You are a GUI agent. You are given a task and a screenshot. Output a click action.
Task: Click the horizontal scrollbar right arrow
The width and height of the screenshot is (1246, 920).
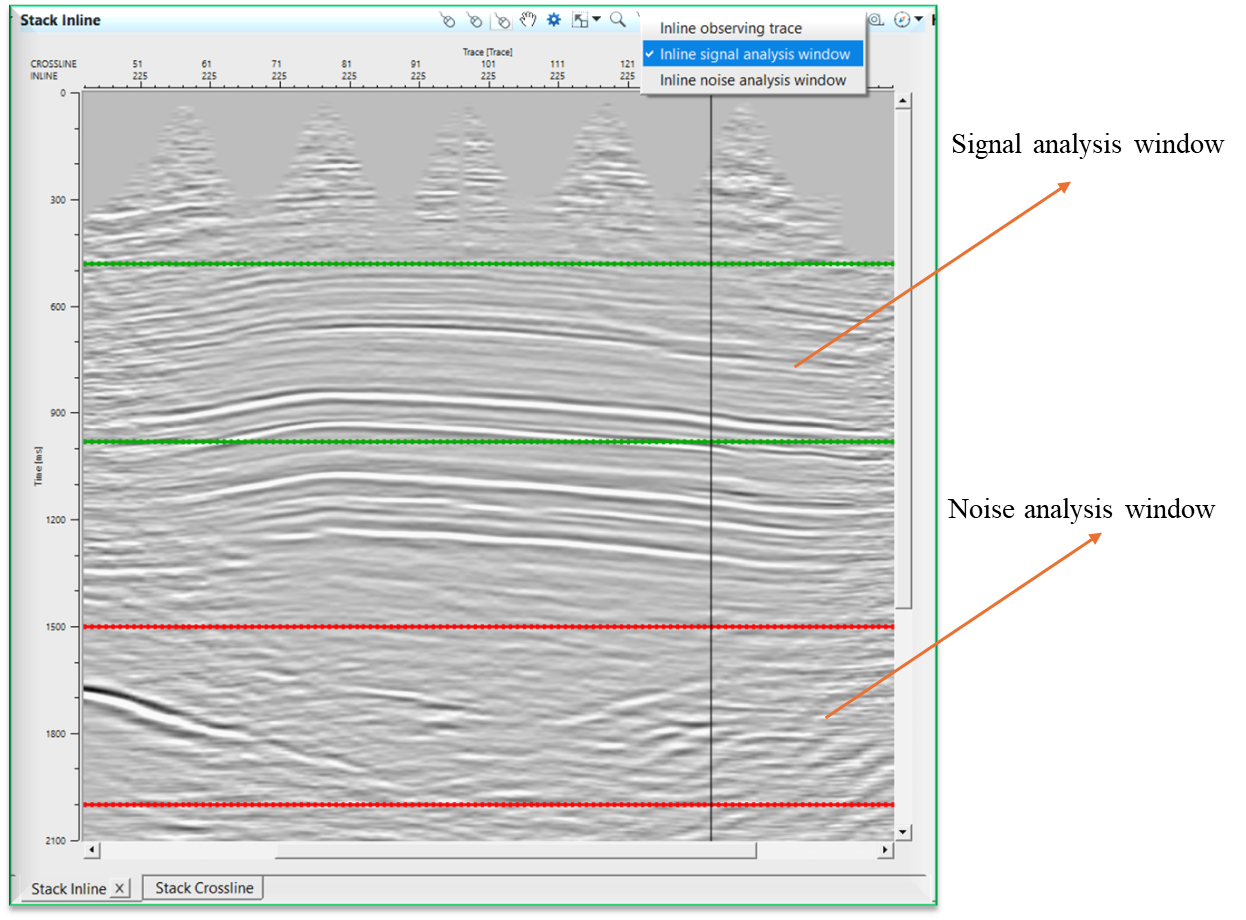[x=885, y=850]
